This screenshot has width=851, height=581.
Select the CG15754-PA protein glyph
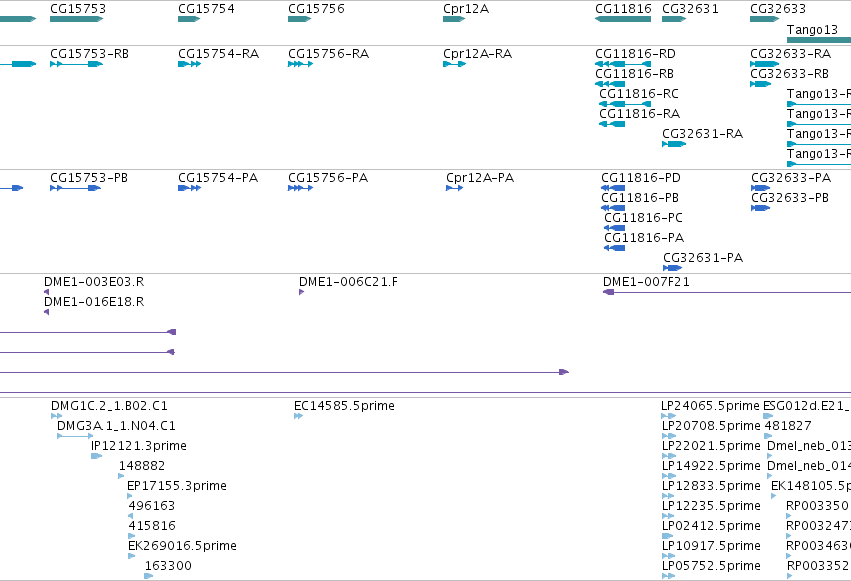point(189,188)
